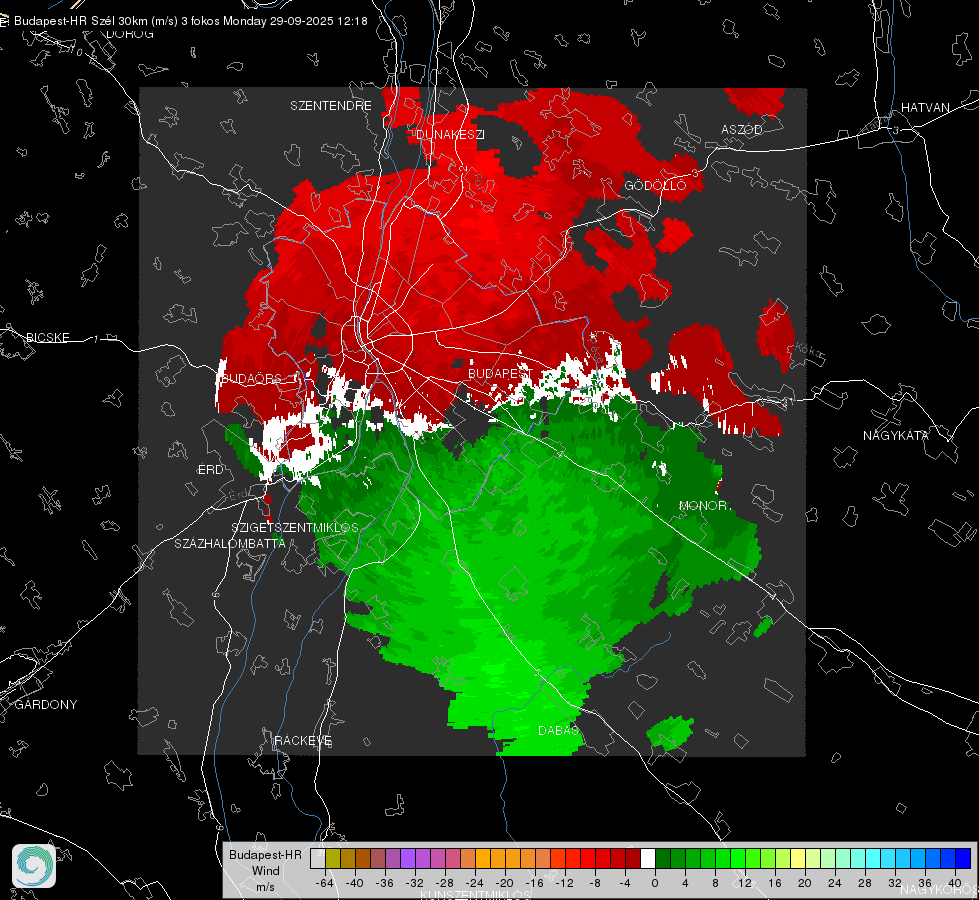Click the SZIGETSZENTMIKLÓS map label

click(295, 527)
